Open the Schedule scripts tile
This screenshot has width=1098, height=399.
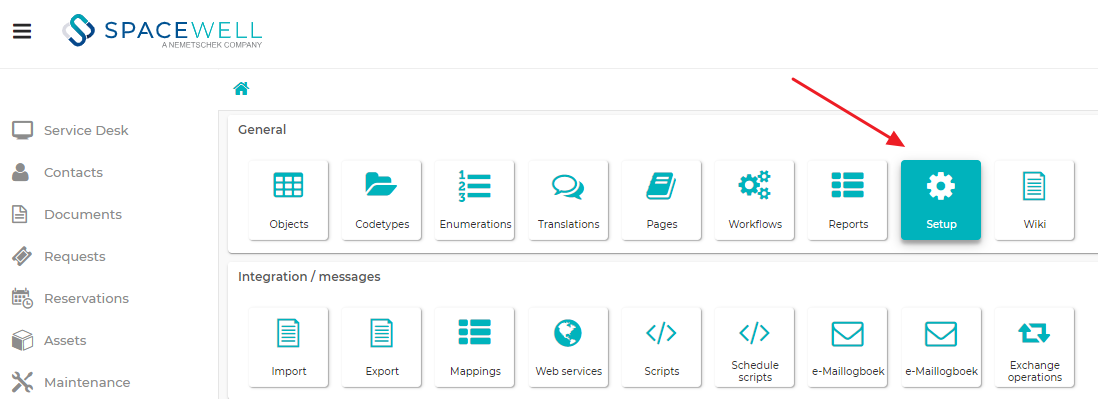point(755,347)
